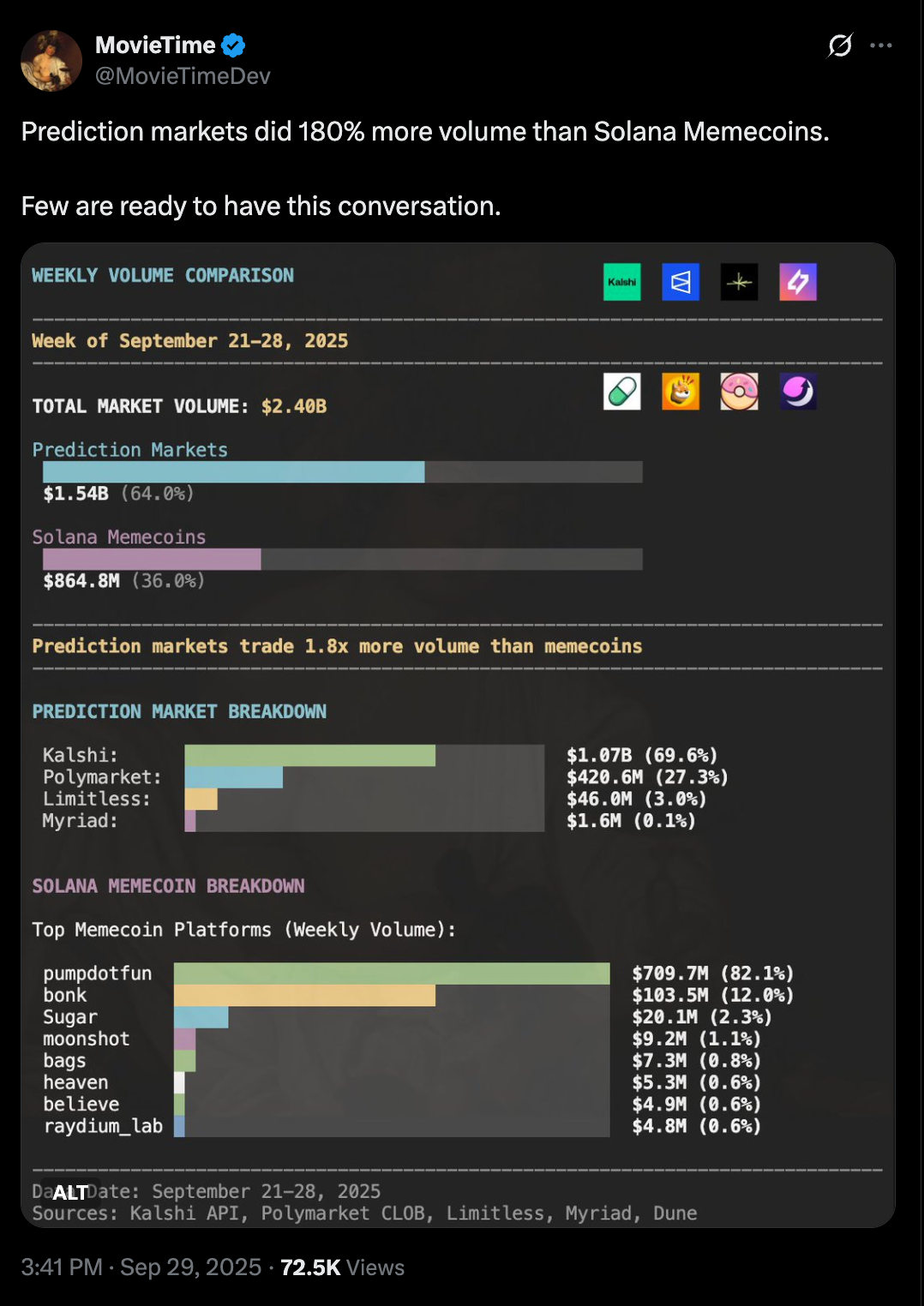924x1306 pixels.
Task: Click the purple lightning bolt logo
Action: (x=798, y=282)
